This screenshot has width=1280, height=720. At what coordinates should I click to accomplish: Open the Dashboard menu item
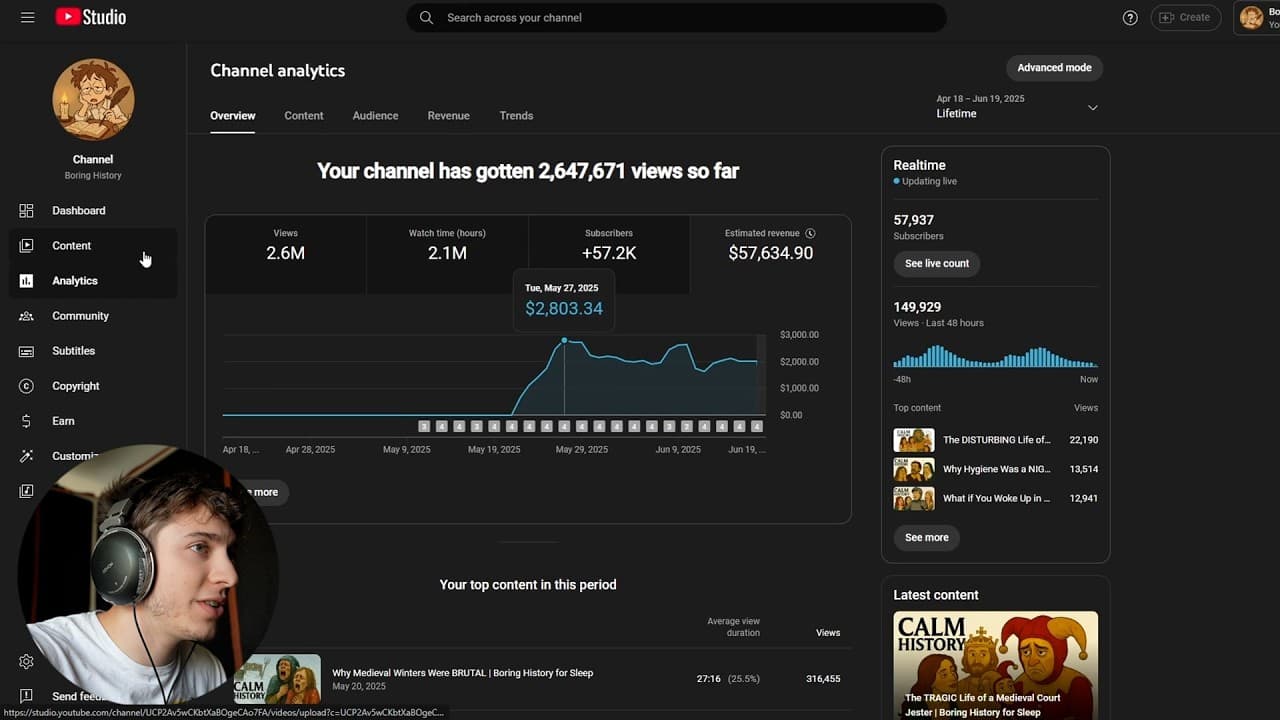pyautogui.click(x=93, y=211)
